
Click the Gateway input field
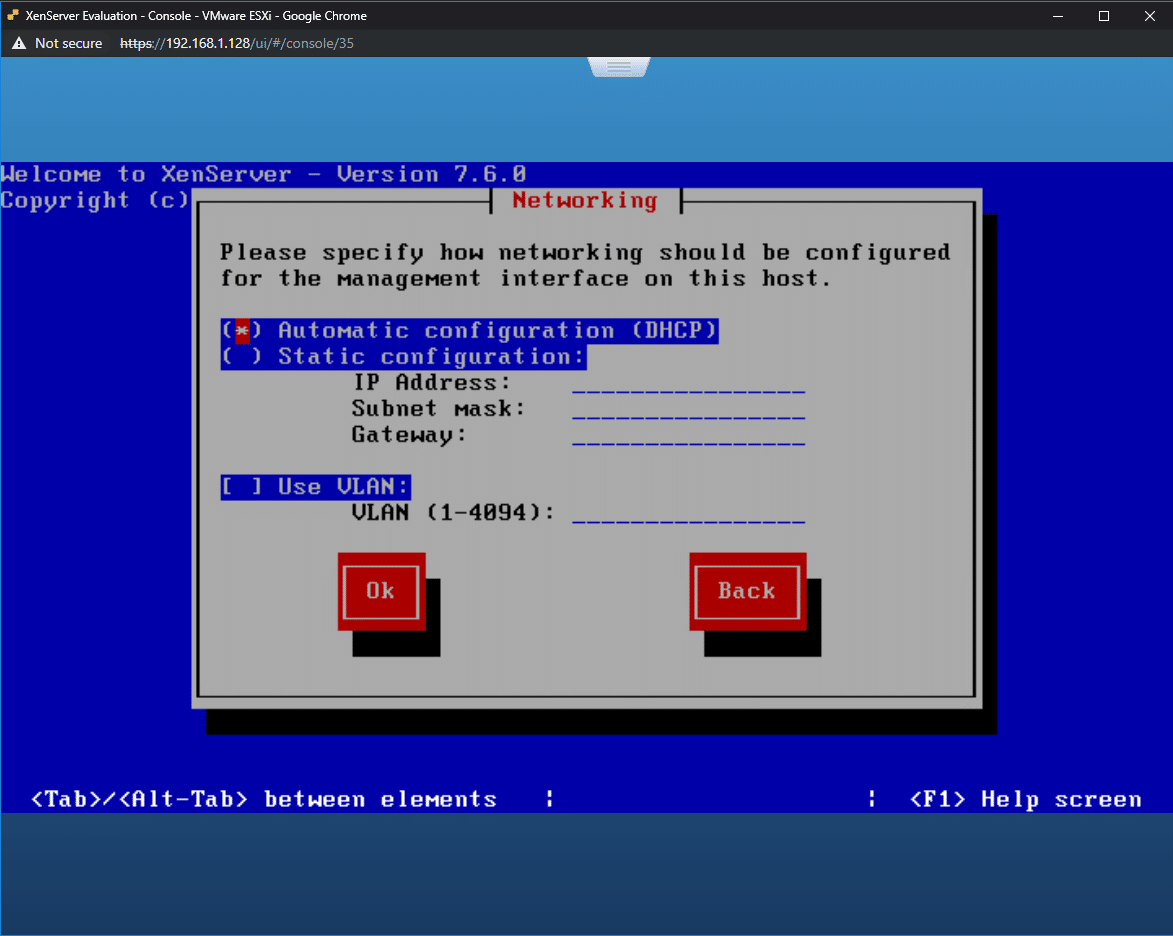click(688, 435)
